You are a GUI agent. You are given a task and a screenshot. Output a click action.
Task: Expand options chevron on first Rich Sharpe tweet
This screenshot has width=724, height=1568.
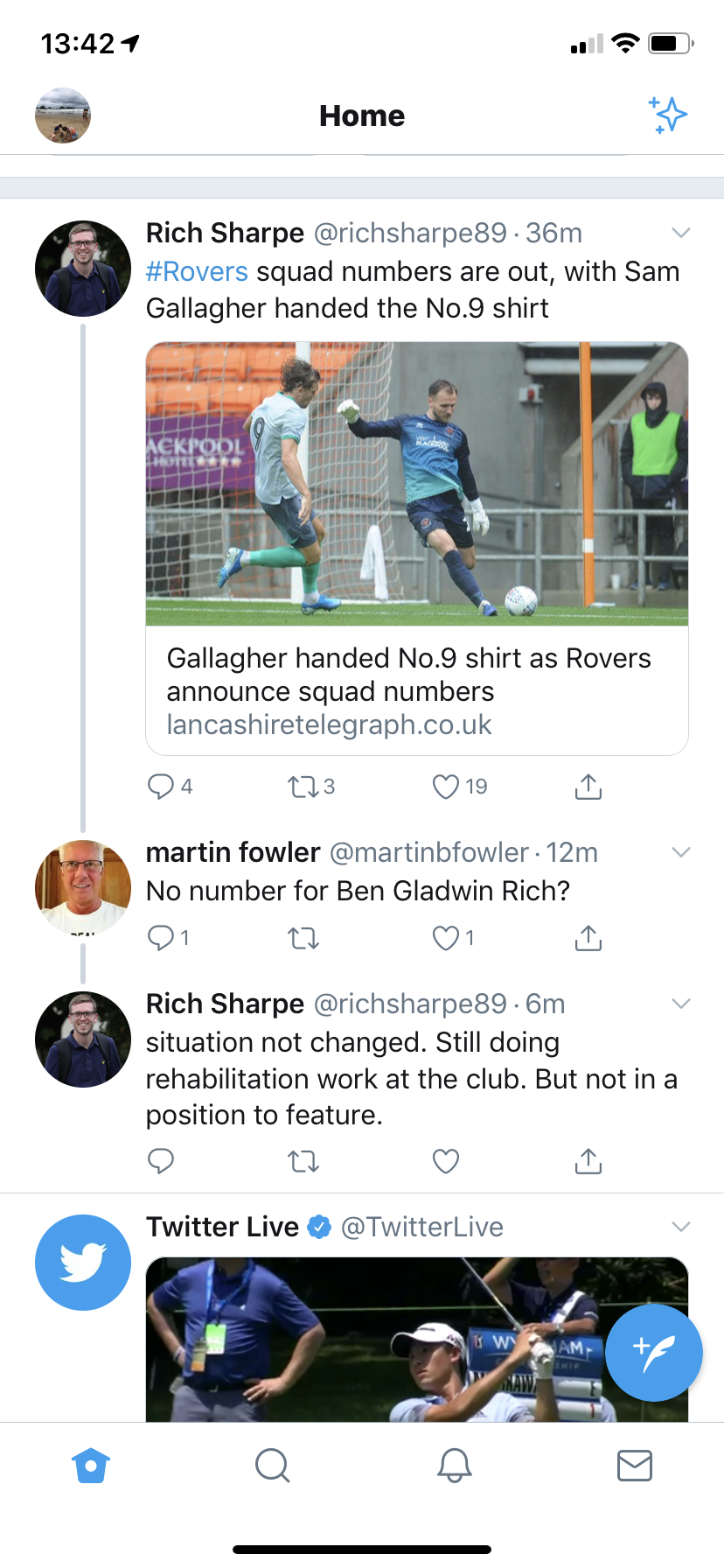point(681,233)
